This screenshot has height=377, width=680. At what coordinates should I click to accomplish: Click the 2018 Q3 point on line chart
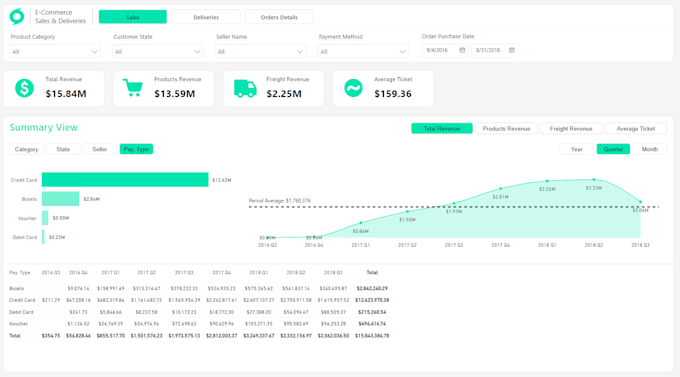pos(641,202)
